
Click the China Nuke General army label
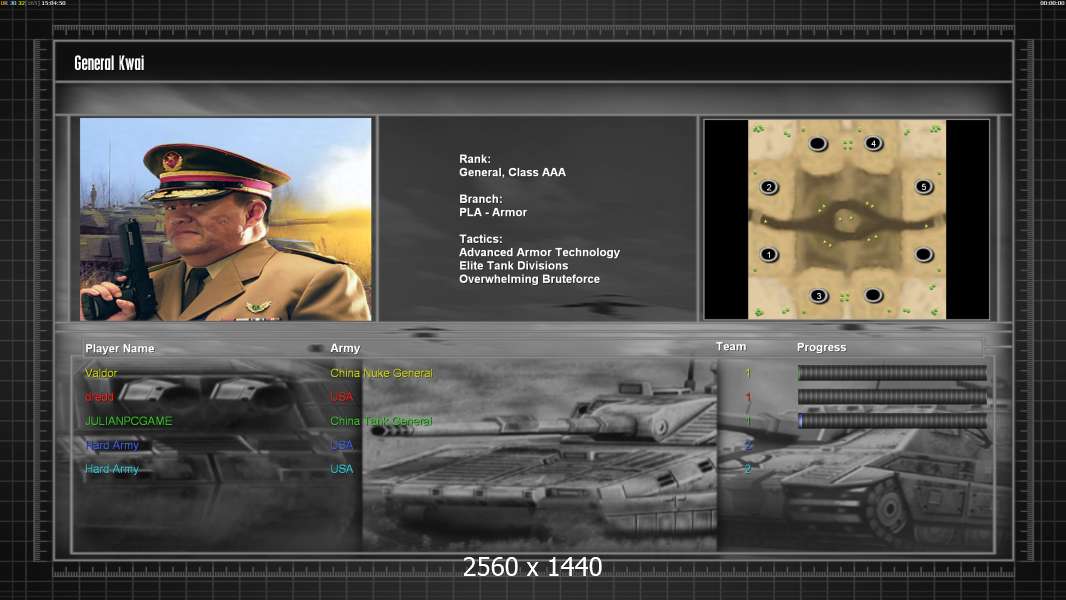pos(381,373)
